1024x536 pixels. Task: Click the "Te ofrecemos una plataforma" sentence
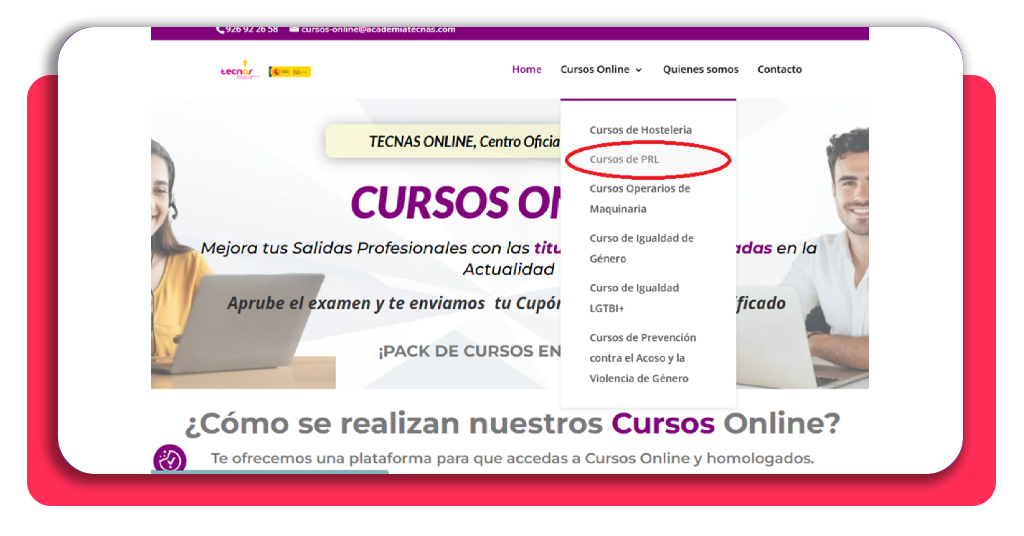[x=513, y=458]
